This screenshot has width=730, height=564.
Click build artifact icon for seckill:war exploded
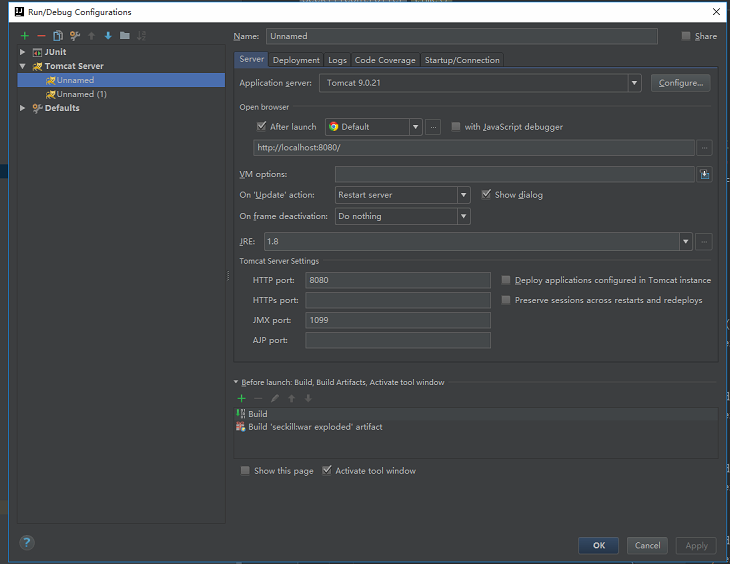[241, 427]
